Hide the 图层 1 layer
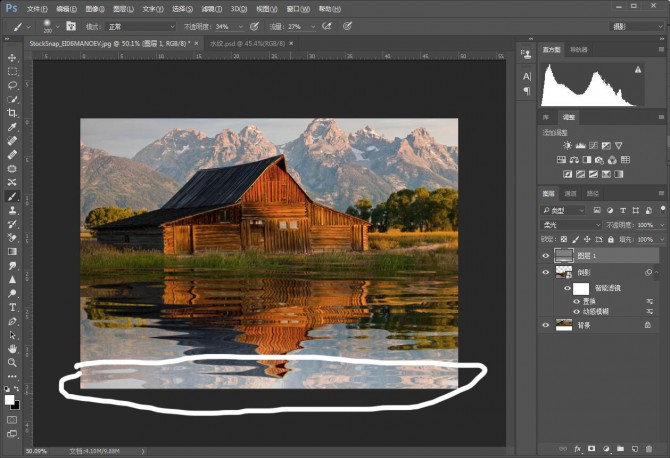Screen dimensions: 670x458 [546, 255]
